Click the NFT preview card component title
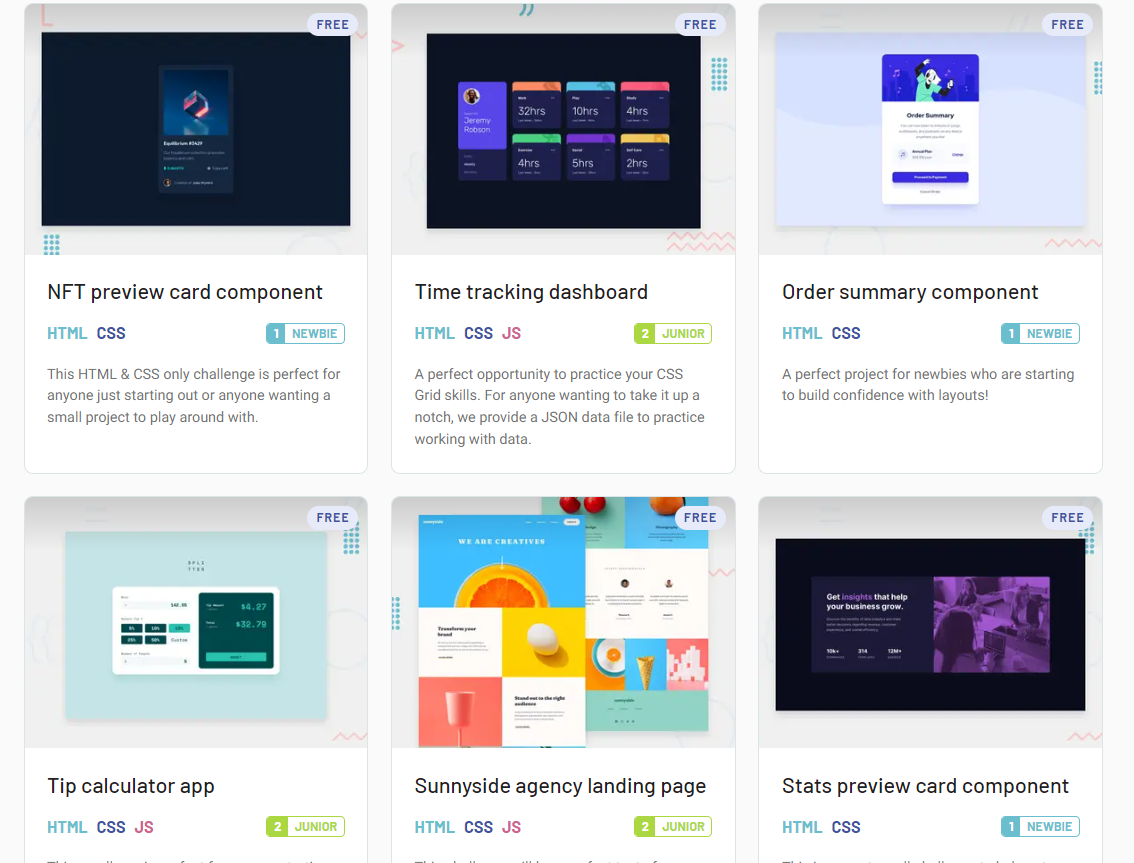Screen dimensions: 1134x863 coord(185,292)
